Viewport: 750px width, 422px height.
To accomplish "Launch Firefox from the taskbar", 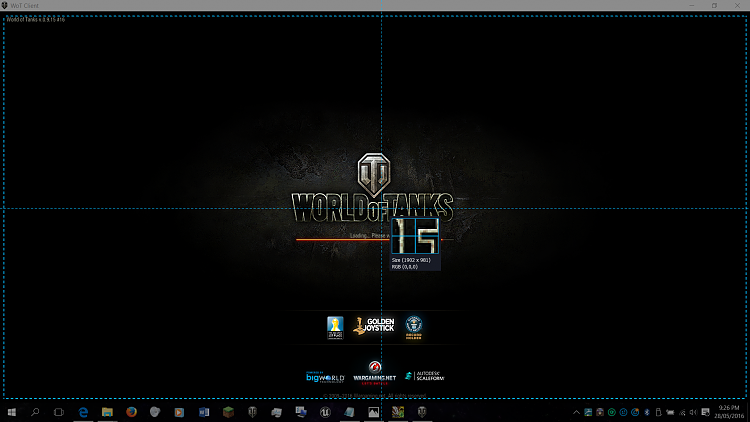I will point(131,412).
